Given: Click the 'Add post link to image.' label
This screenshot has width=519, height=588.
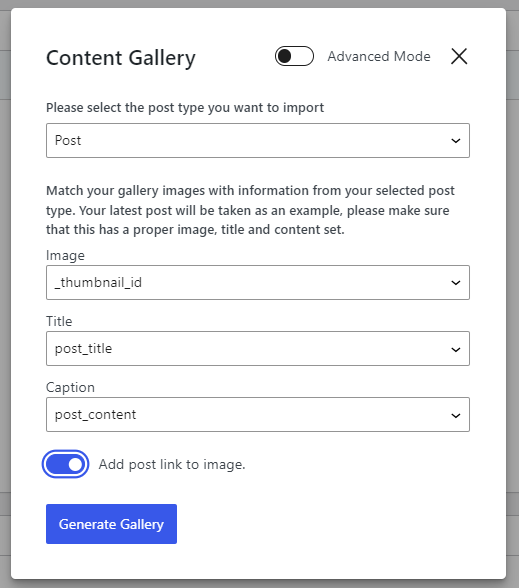Looking at the screenshot, I should point(172,465).
